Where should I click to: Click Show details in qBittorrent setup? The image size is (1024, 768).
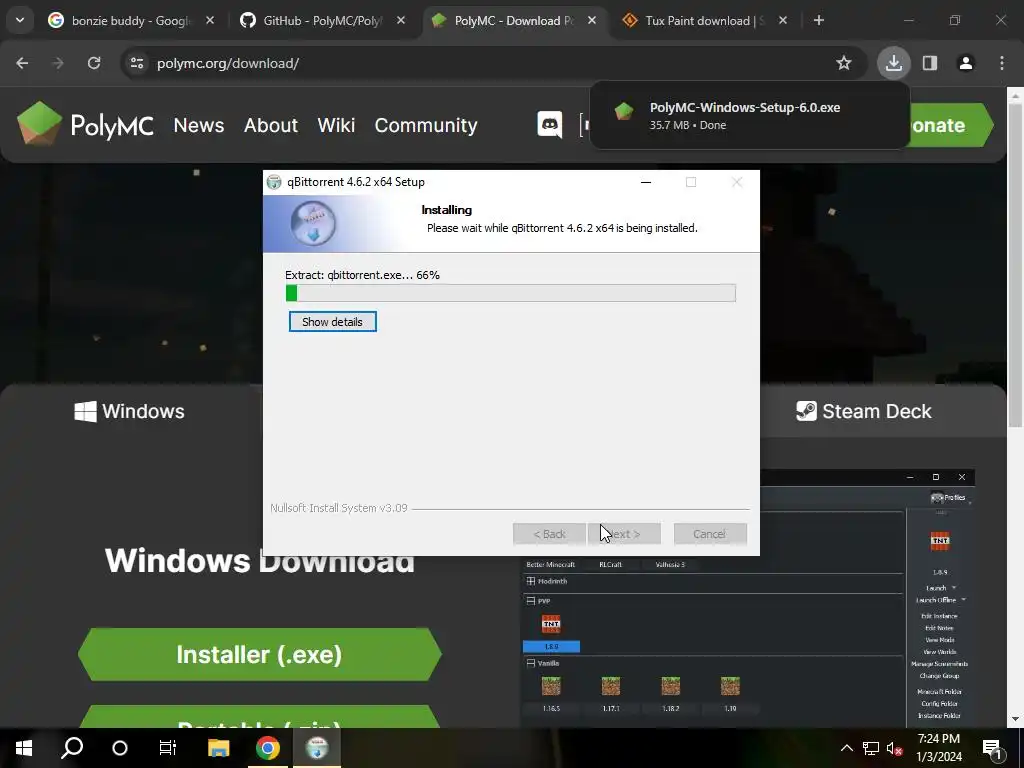click(x=332, y=322)
